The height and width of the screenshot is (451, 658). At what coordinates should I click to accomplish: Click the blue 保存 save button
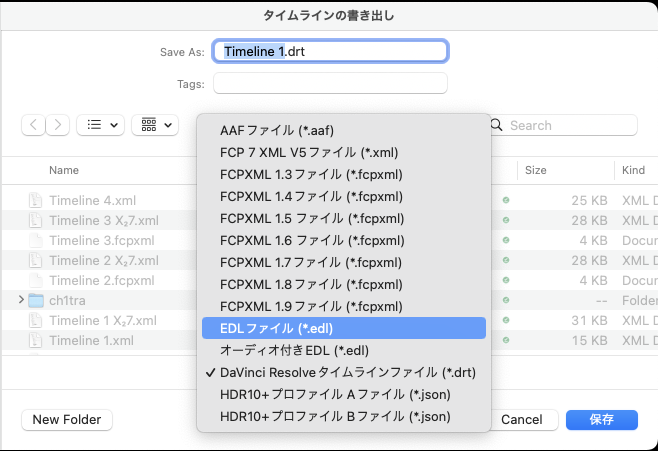601,420
